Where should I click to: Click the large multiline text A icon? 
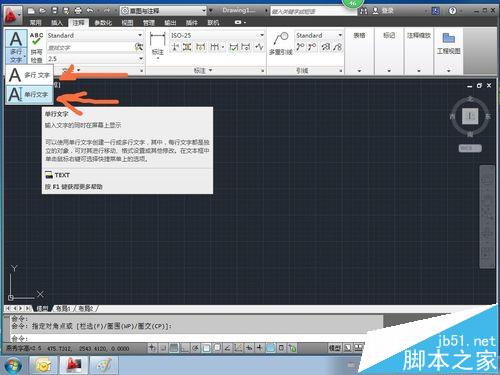16,39
